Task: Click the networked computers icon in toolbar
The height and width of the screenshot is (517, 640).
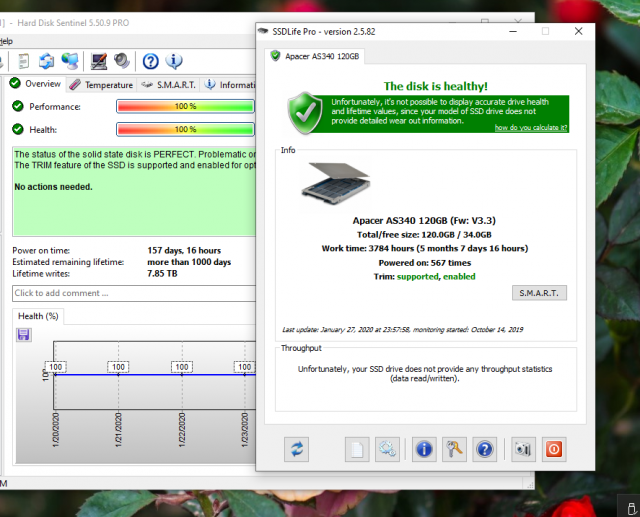Action: tap(70, 62)
